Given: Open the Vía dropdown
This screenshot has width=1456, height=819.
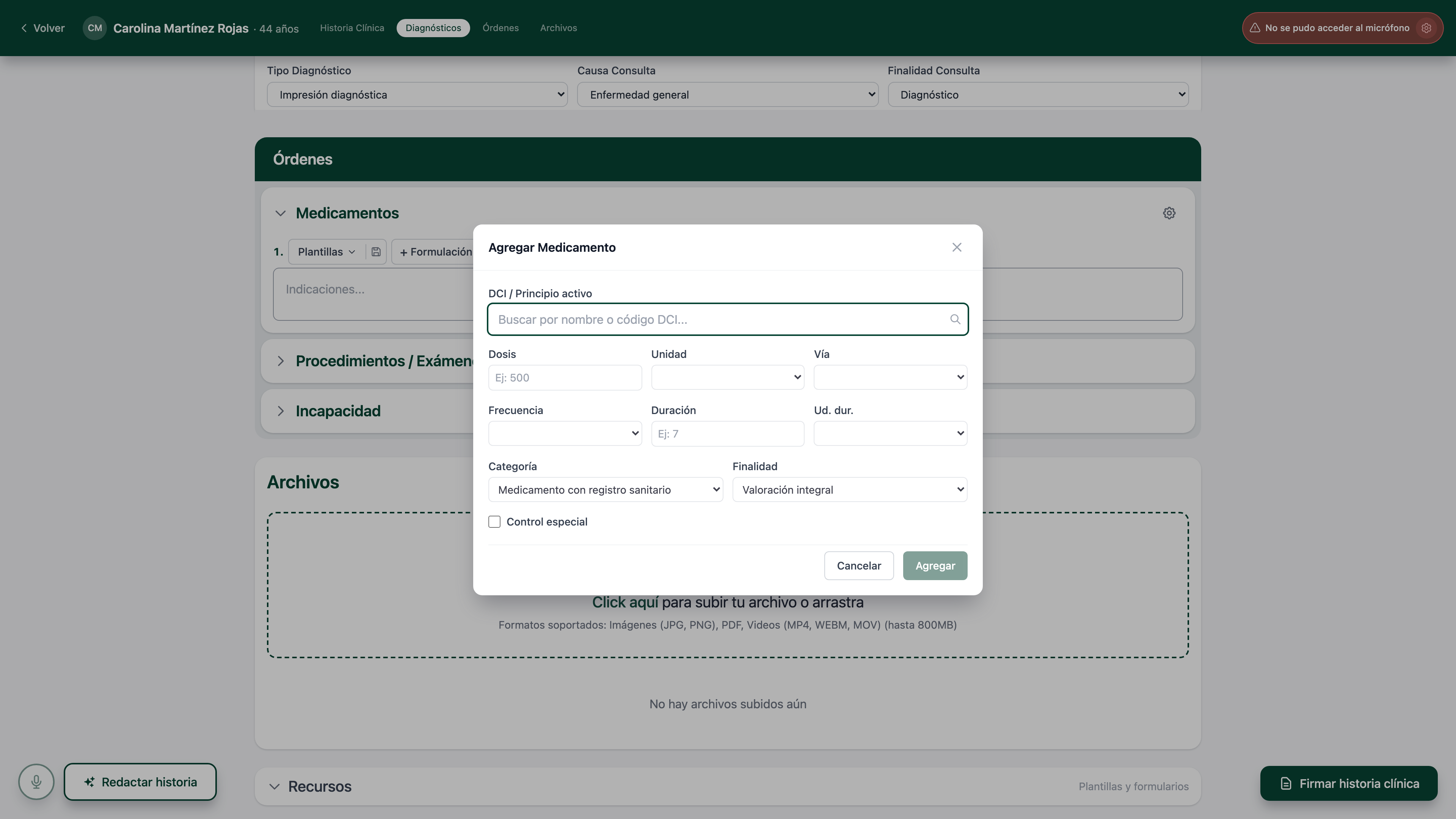Looking at the screenshot, I should [890, 377].
